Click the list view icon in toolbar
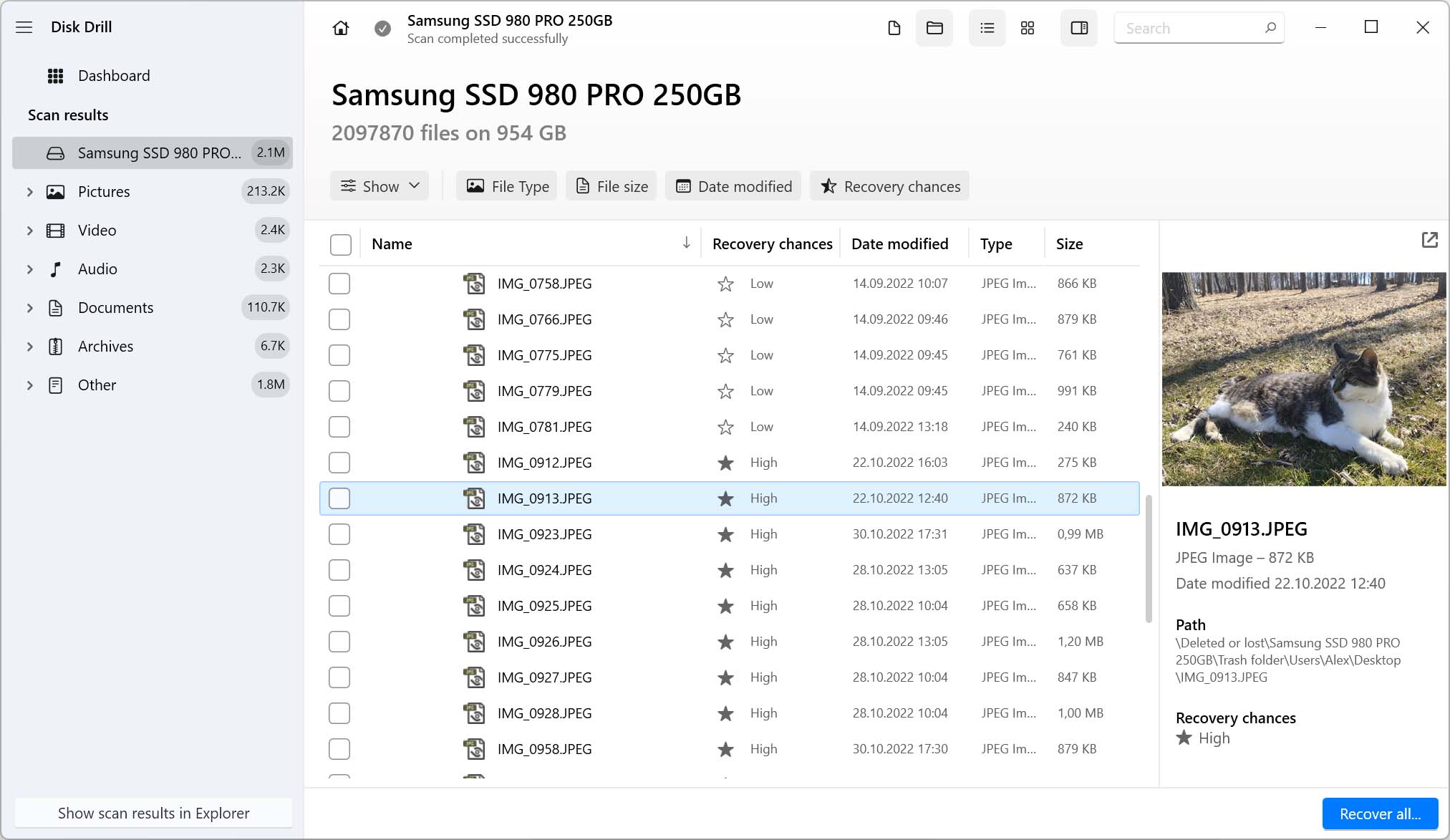 pos(986,27)
